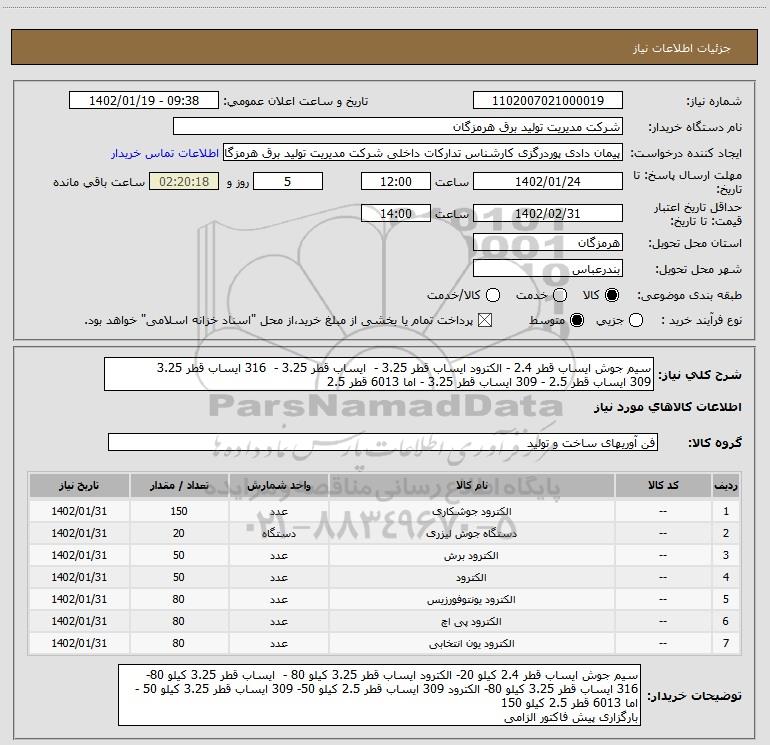Viewport: 770px width, 745px height.
Task: Select the کالا/خدمت radio button
Action: [x=493, y=295]
